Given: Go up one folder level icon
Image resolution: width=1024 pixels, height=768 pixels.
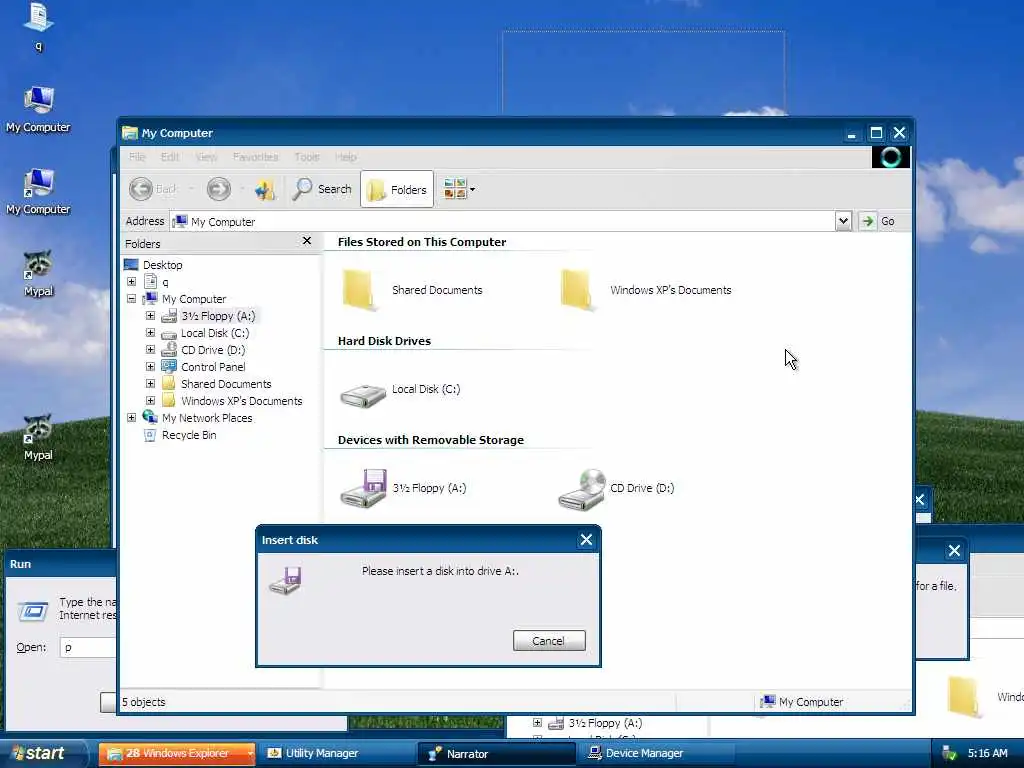Looking at the screenshot, I should tap(264, 189).
